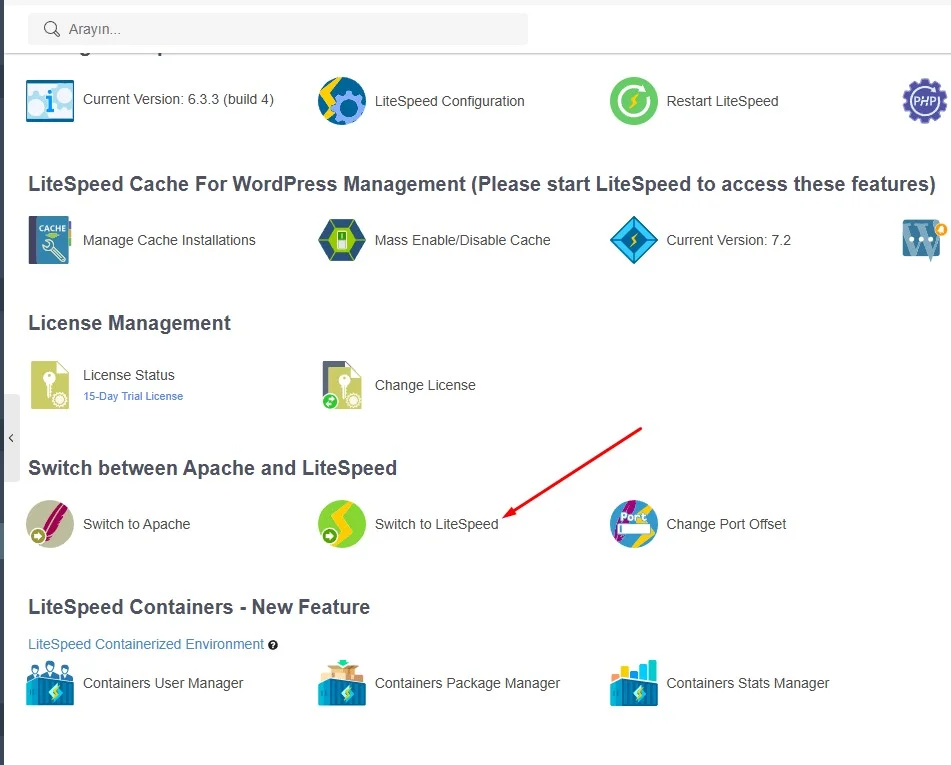Expand the collapsed left sidebar arrow
This screenshot has height=765, width=951.
click(x=10, y=438)
